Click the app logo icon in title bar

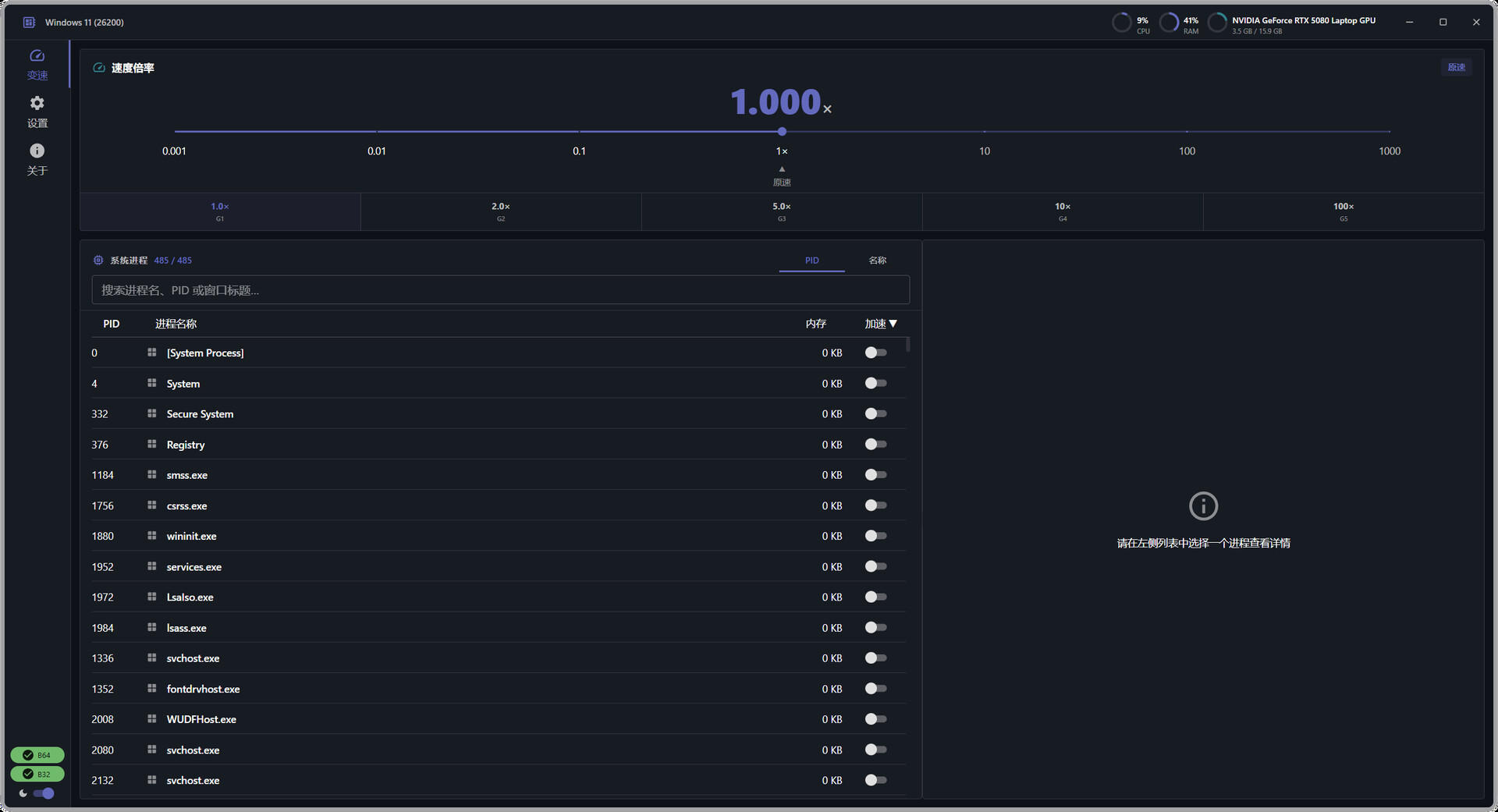coord(29,23)
